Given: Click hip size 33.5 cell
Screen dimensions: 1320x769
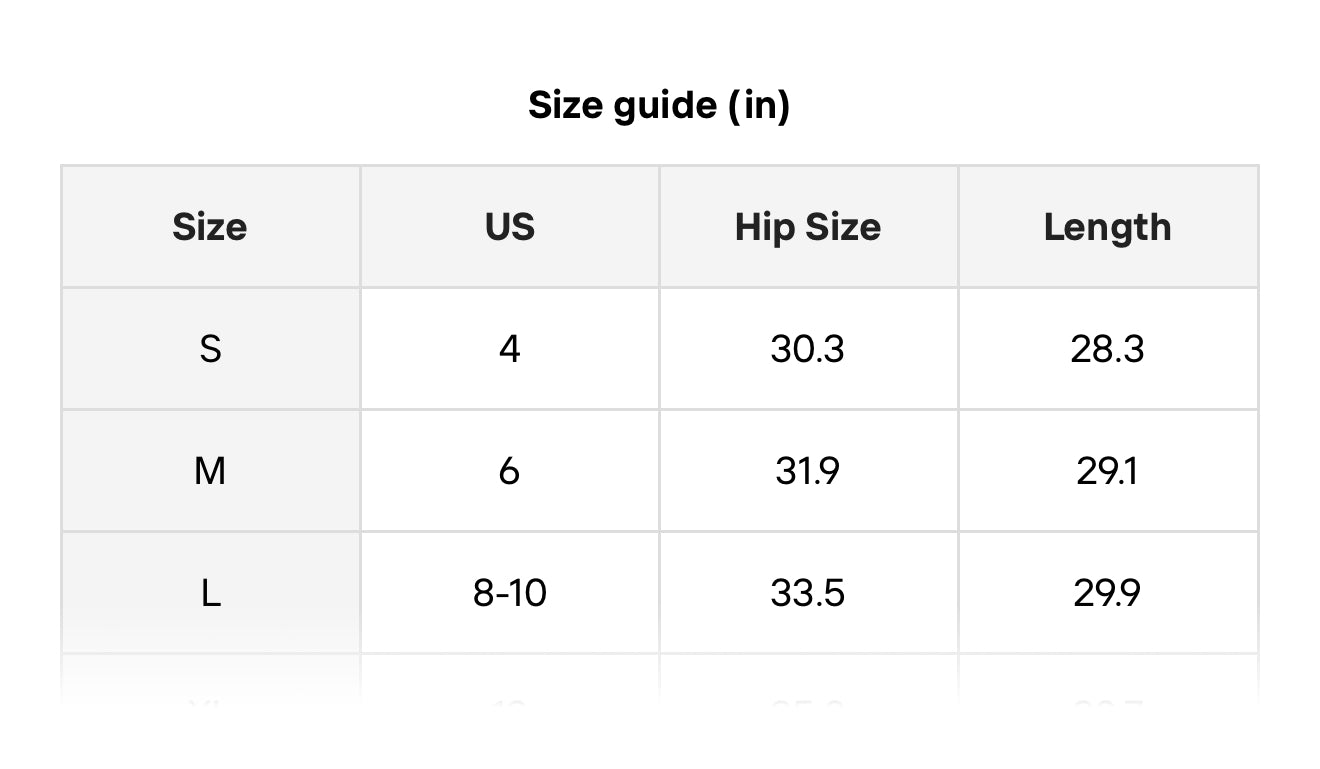Looking at the screenshot, I should (808, 593).
